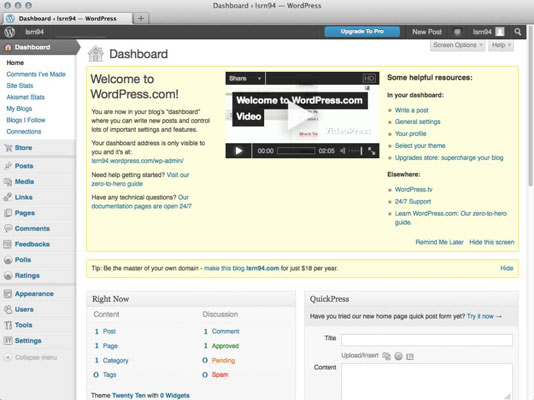Click QuickPress add poll form icon

coord(410,356)
